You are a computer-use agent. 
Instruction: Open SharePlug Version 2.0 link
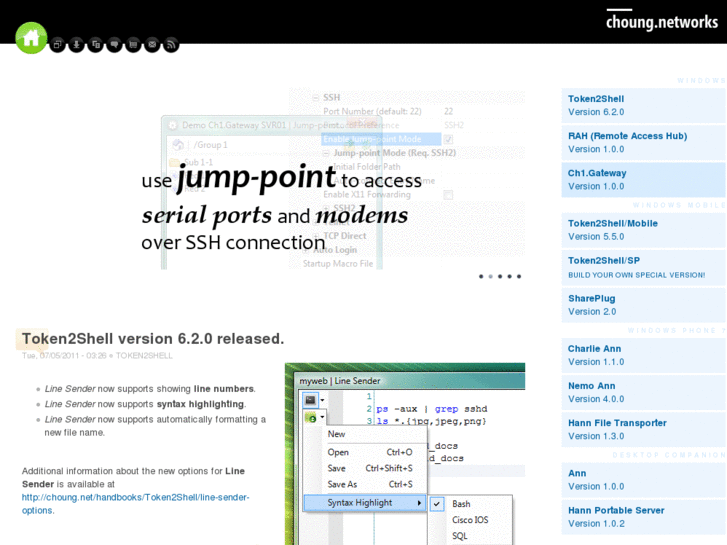point(644,305)
